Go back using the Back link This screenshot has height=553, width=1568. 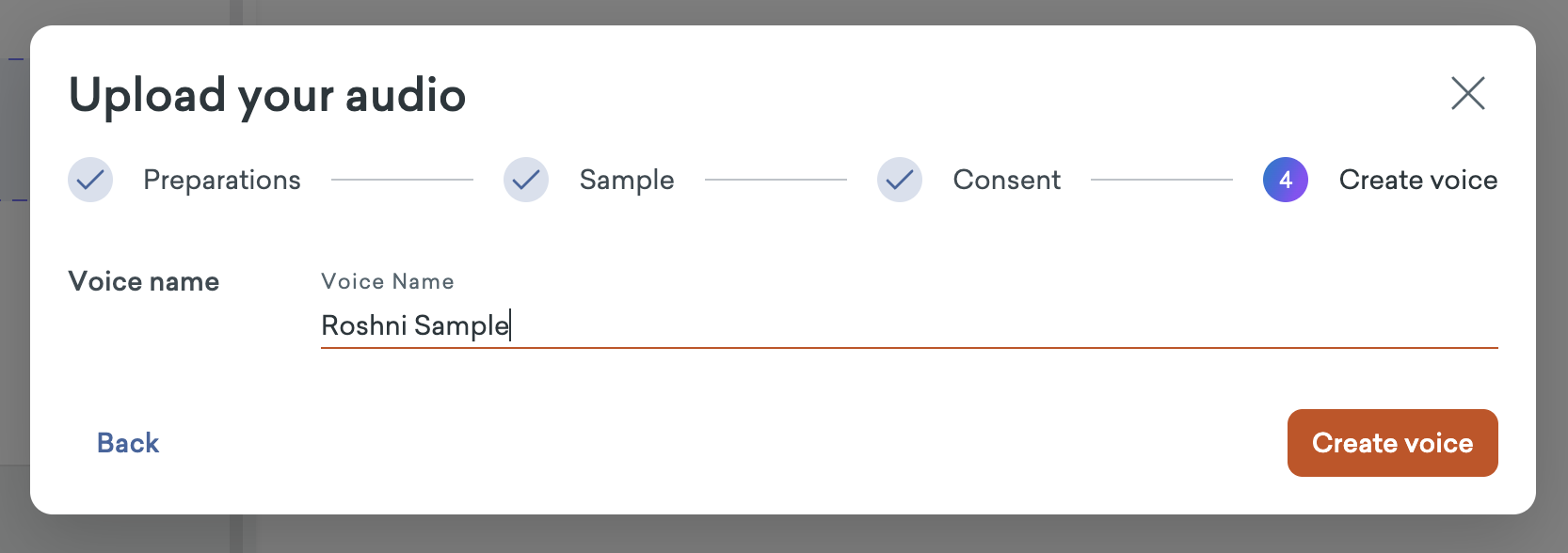128,443
